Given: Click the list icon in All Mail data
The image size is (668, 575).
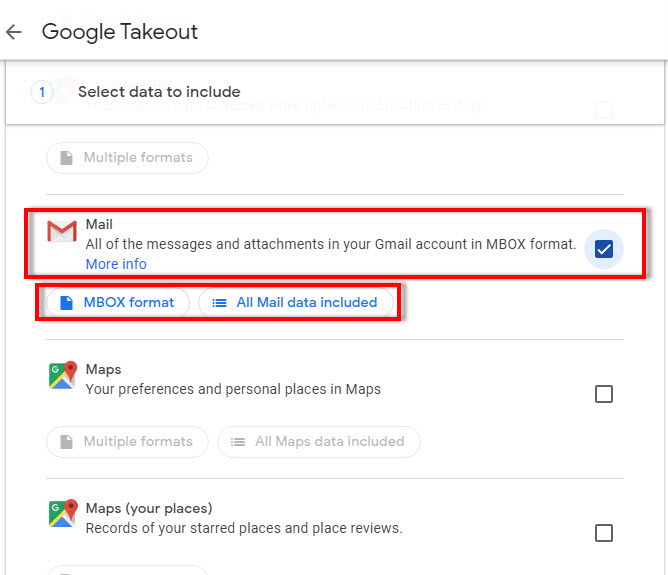Looking at the screenshot, I should pos(219,302).
